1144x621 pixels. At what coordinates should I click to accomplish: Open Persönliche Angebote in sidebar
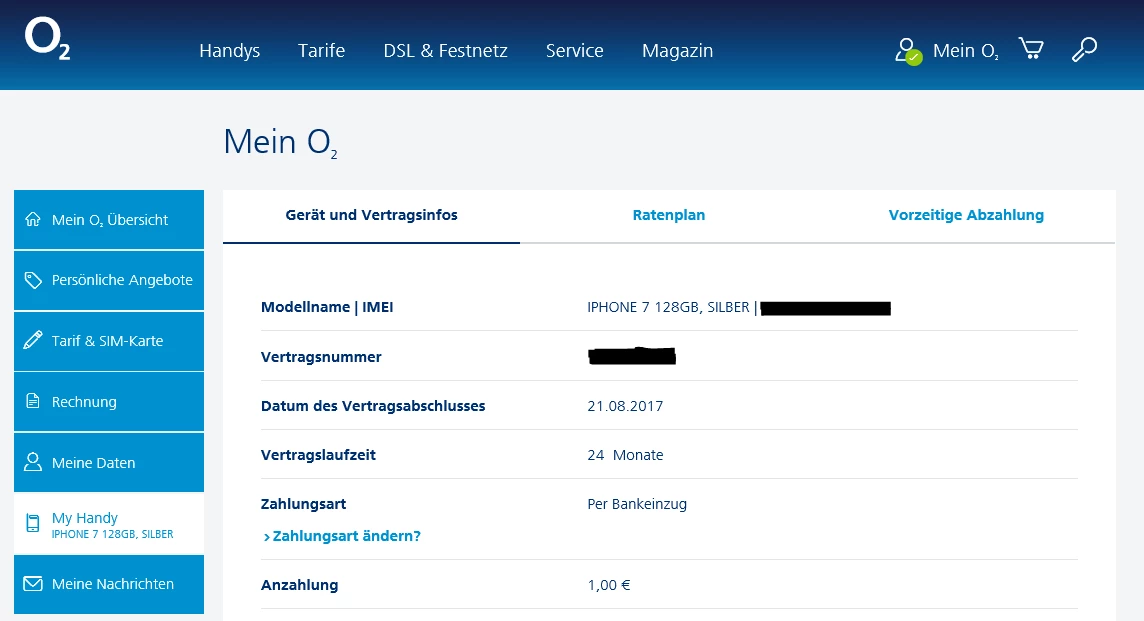click(109, 280)
